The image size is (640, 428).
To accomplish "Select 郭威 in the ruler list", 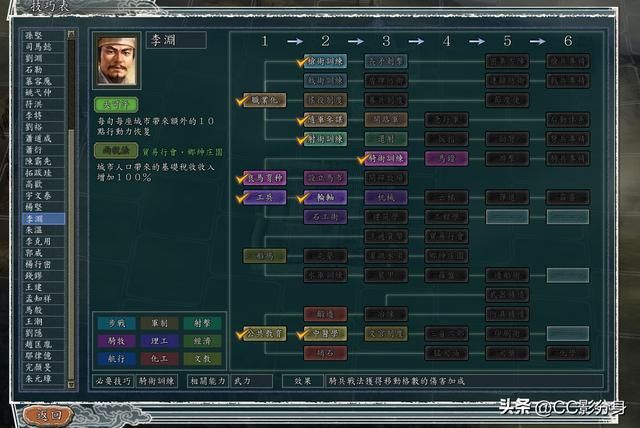I will click(x=43, y=253).
